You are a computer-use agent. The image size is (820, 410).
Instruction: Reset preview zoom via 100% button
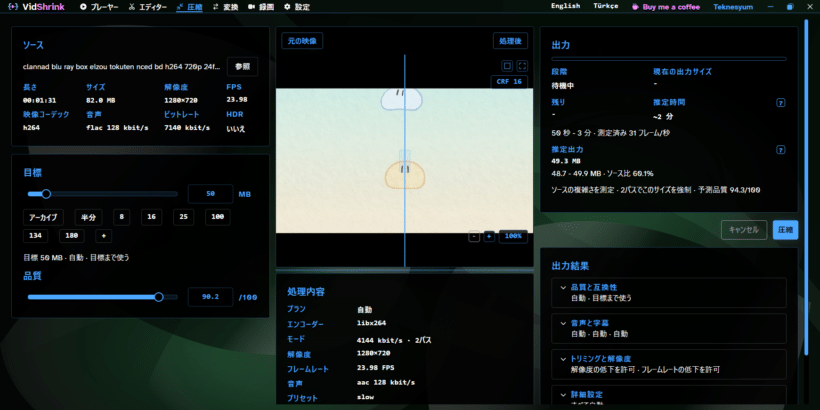(513, 236)
